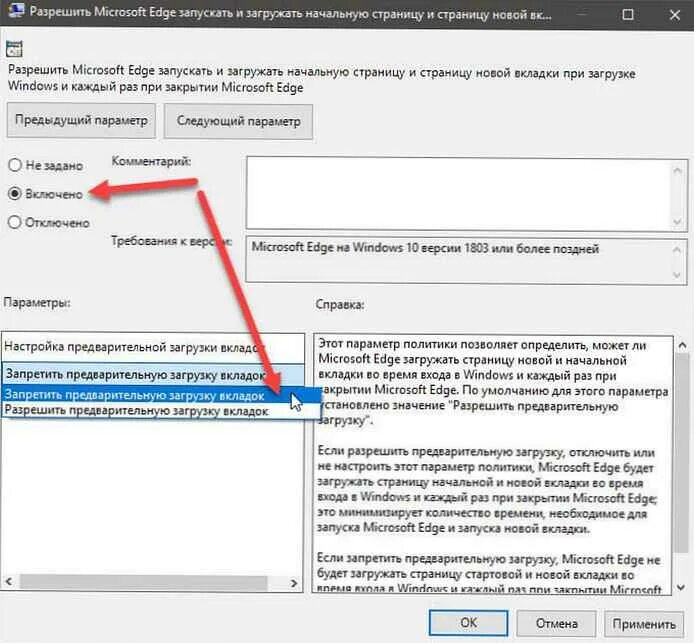The height and width of the screenshot is (643, 694).
Task: Confirm with the OK button
Action: [468, 623]
